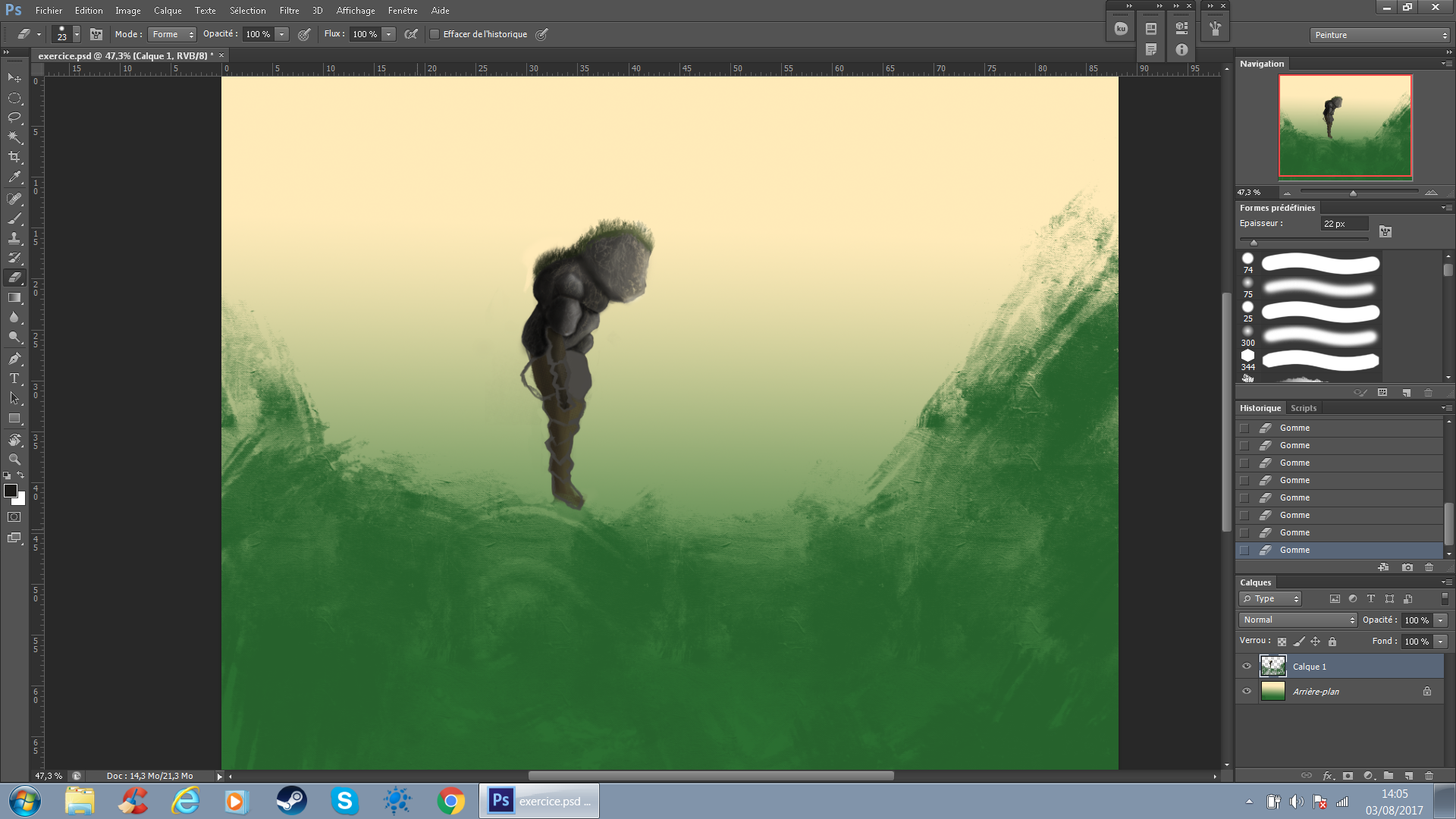Delete current layer via trash icon
The height and width of the screenshot is (819, 1456).
tap(1429, 776)
